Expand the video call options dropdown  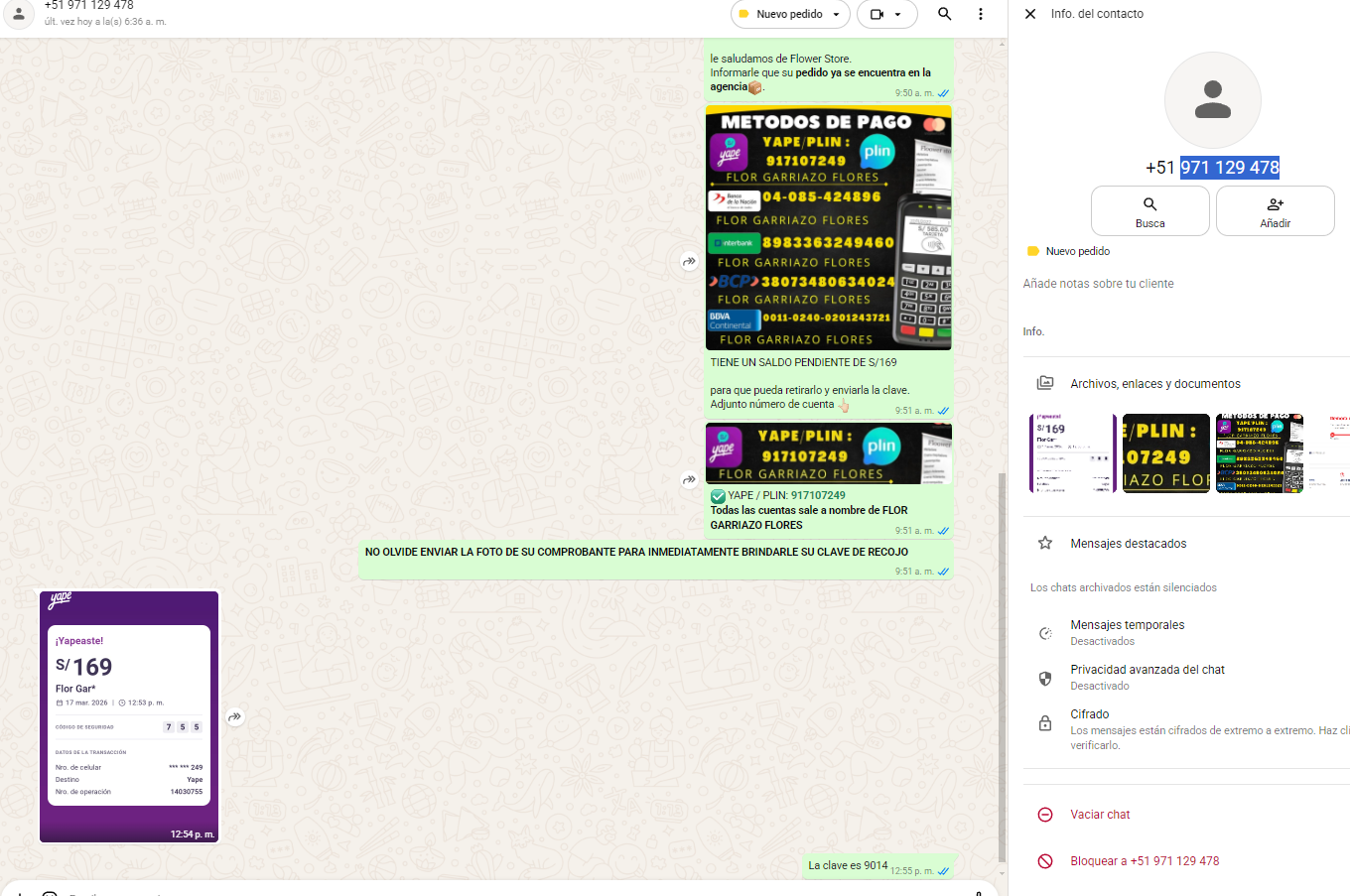pyautogui.click(x=886, y=14)
